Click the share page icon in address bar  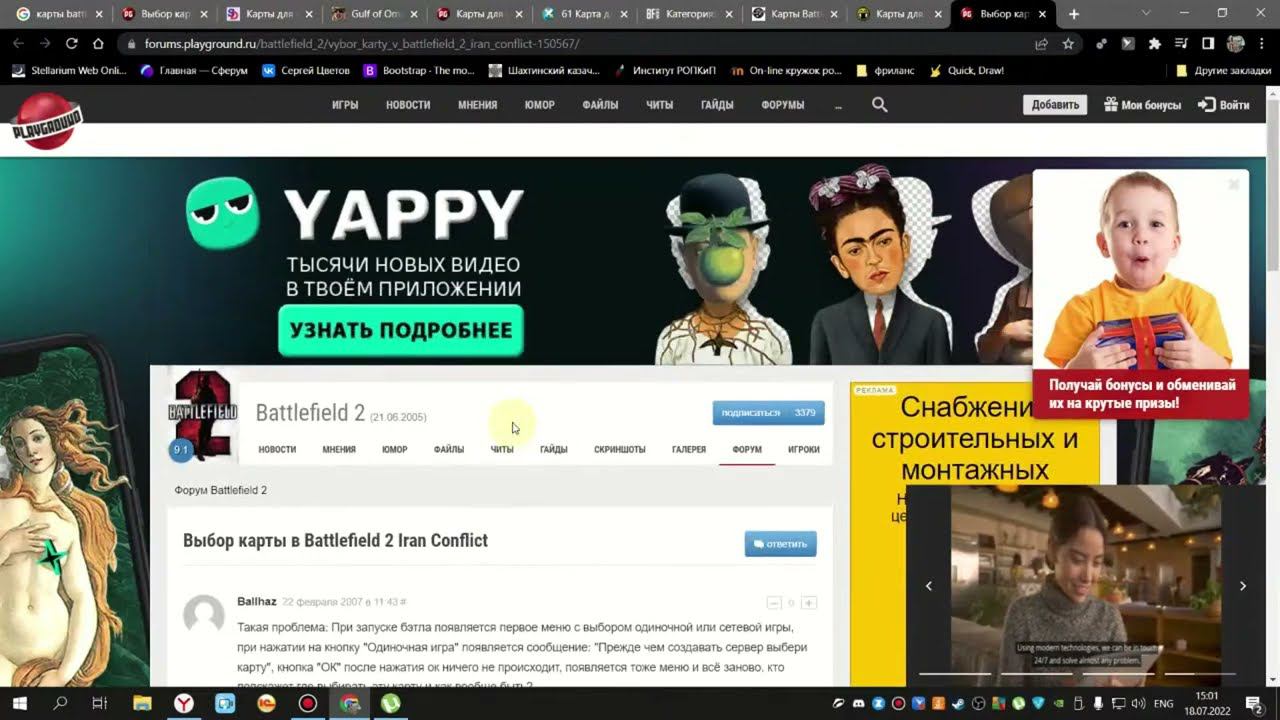(x=1041, y=44)
